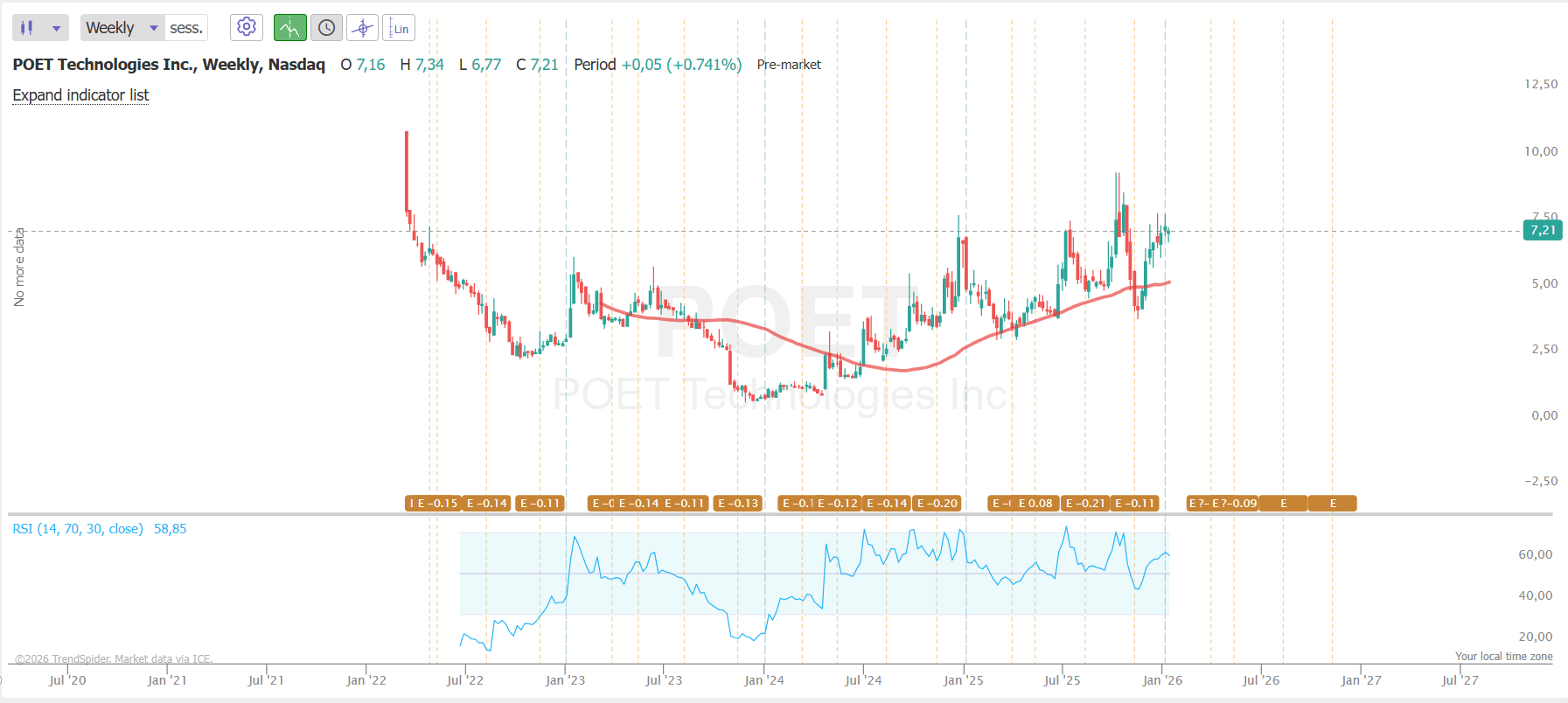Click the Jan '26 time axis label
The image size is (1568, 703).
click(1162, 680)
